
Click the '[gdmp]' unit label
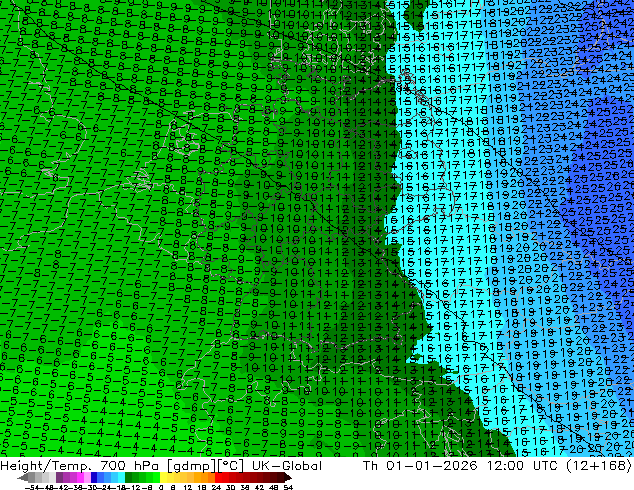(x=190, y=466)
